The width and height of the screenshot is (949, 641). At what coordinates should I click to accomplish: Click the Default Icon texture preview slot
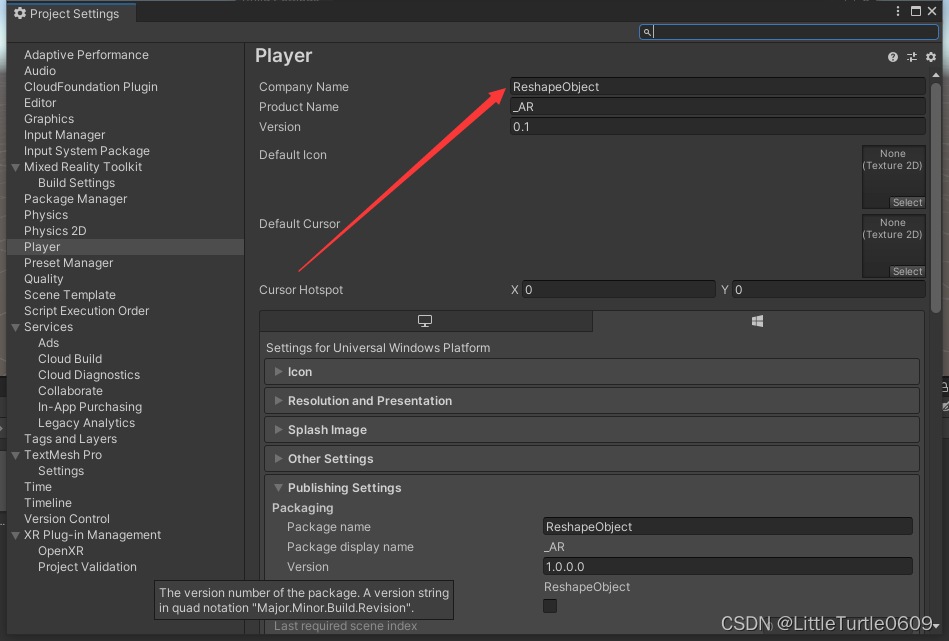(894, 177)
